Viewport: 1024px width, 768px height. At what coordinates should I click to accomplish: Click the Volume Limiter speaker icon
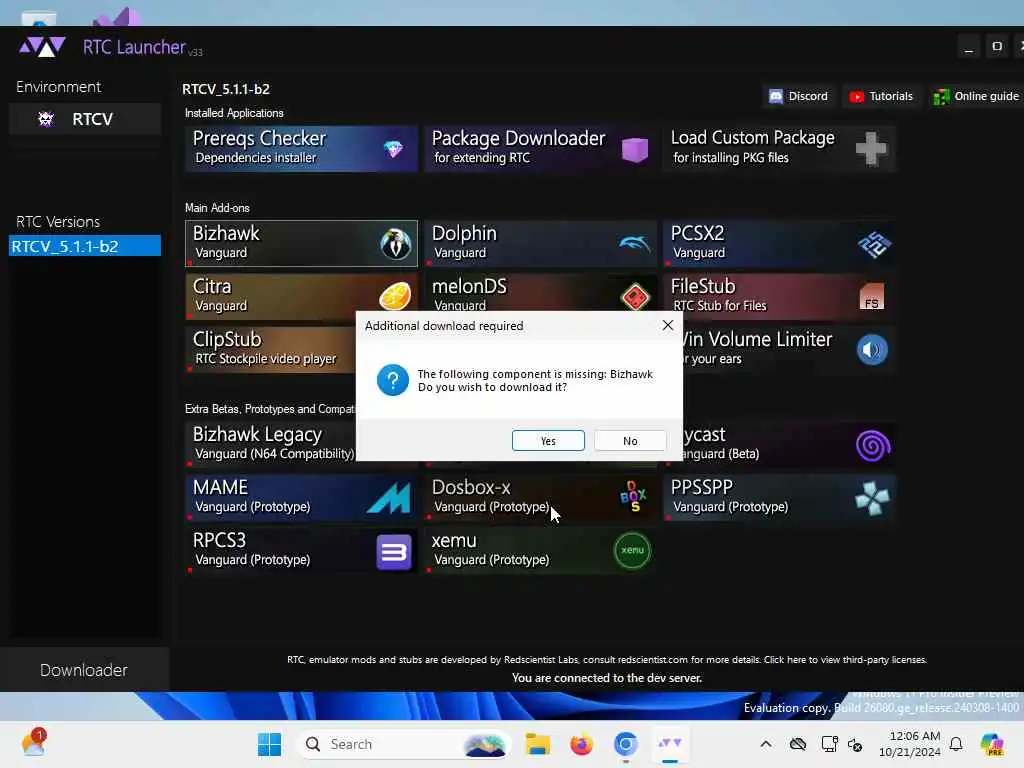coord(872,350)
